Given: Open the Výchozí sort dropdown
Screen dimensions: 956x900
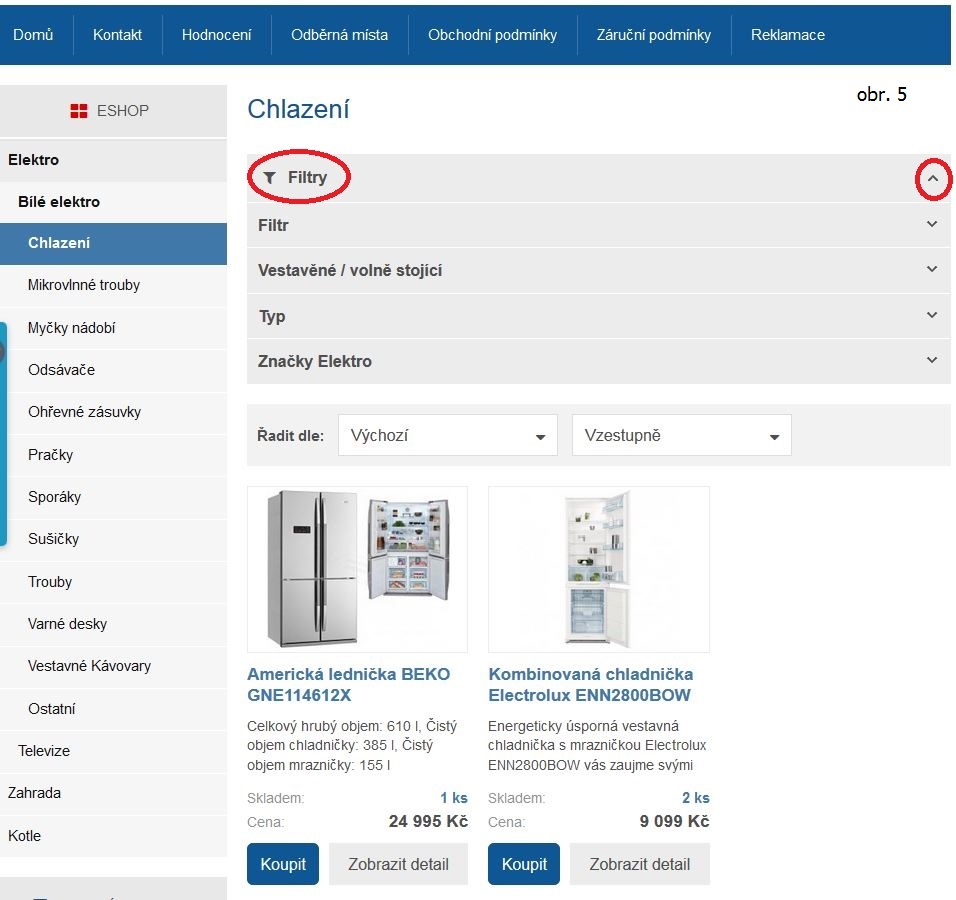Looking at the screenshot, I should tap(448, 435).
